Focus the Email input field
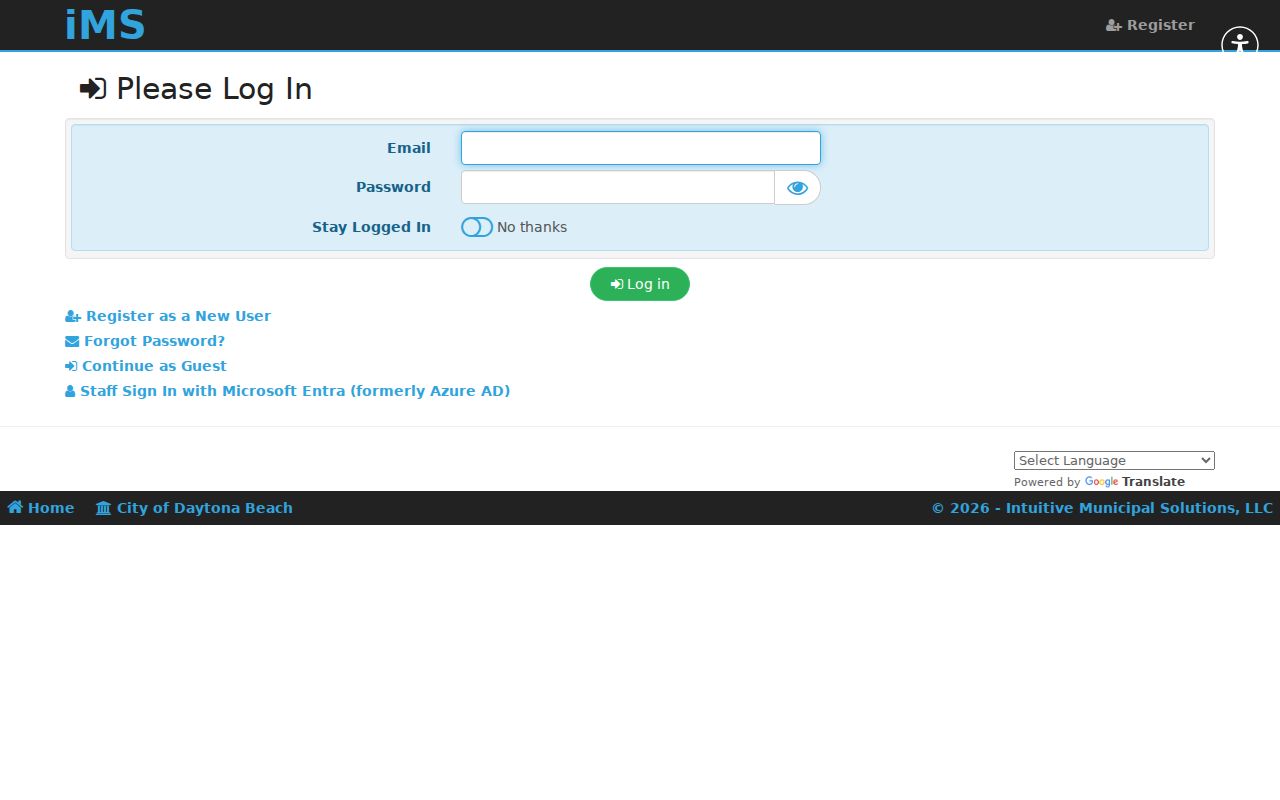This screenshot has width=1280, height=800. point(641,148)
